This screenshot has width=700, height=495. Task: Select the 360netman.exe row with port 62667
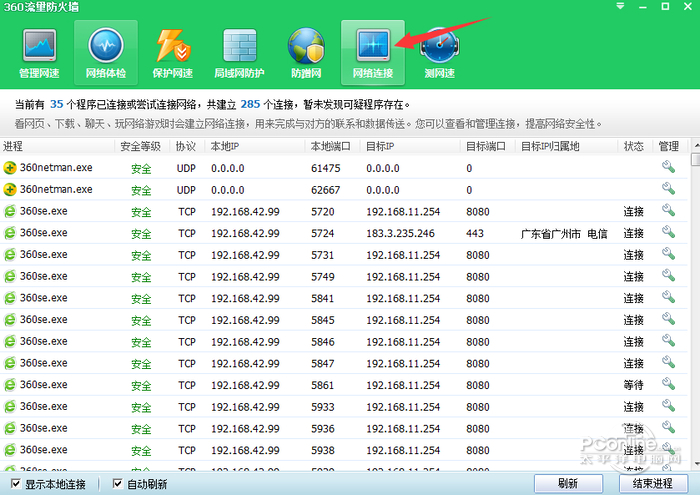(300, 189)
